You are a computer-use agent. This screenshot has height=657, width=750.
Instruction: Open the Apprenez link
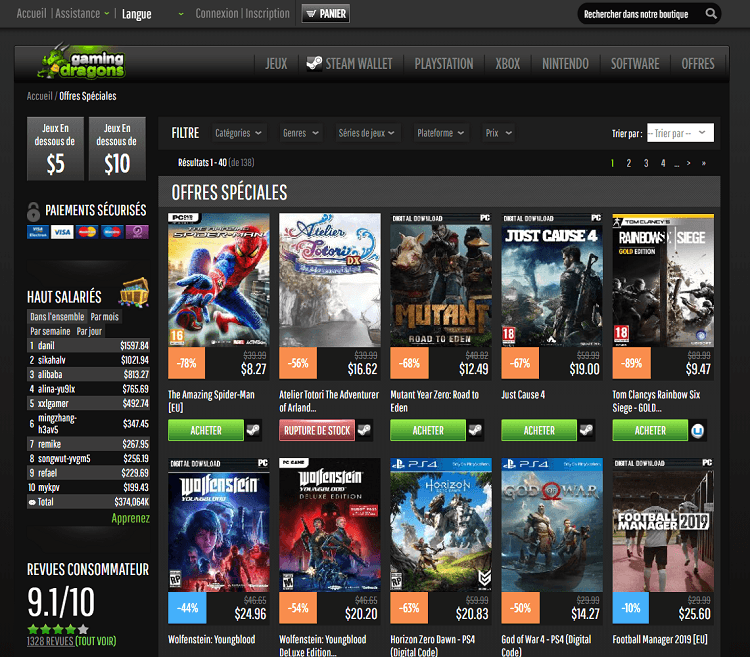tap(131, 518)
